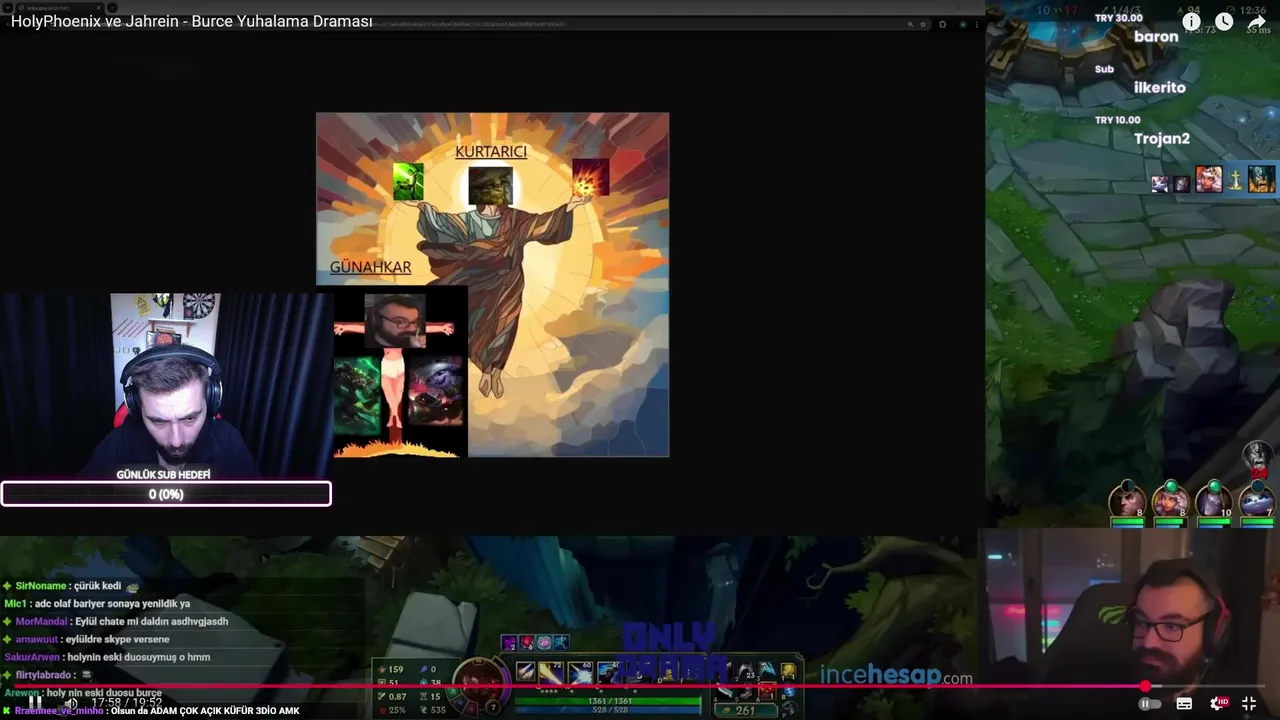Click the 17:58 / 19:52 time display
Viewport: 1280px width, 720px height.
click(126, 703)
